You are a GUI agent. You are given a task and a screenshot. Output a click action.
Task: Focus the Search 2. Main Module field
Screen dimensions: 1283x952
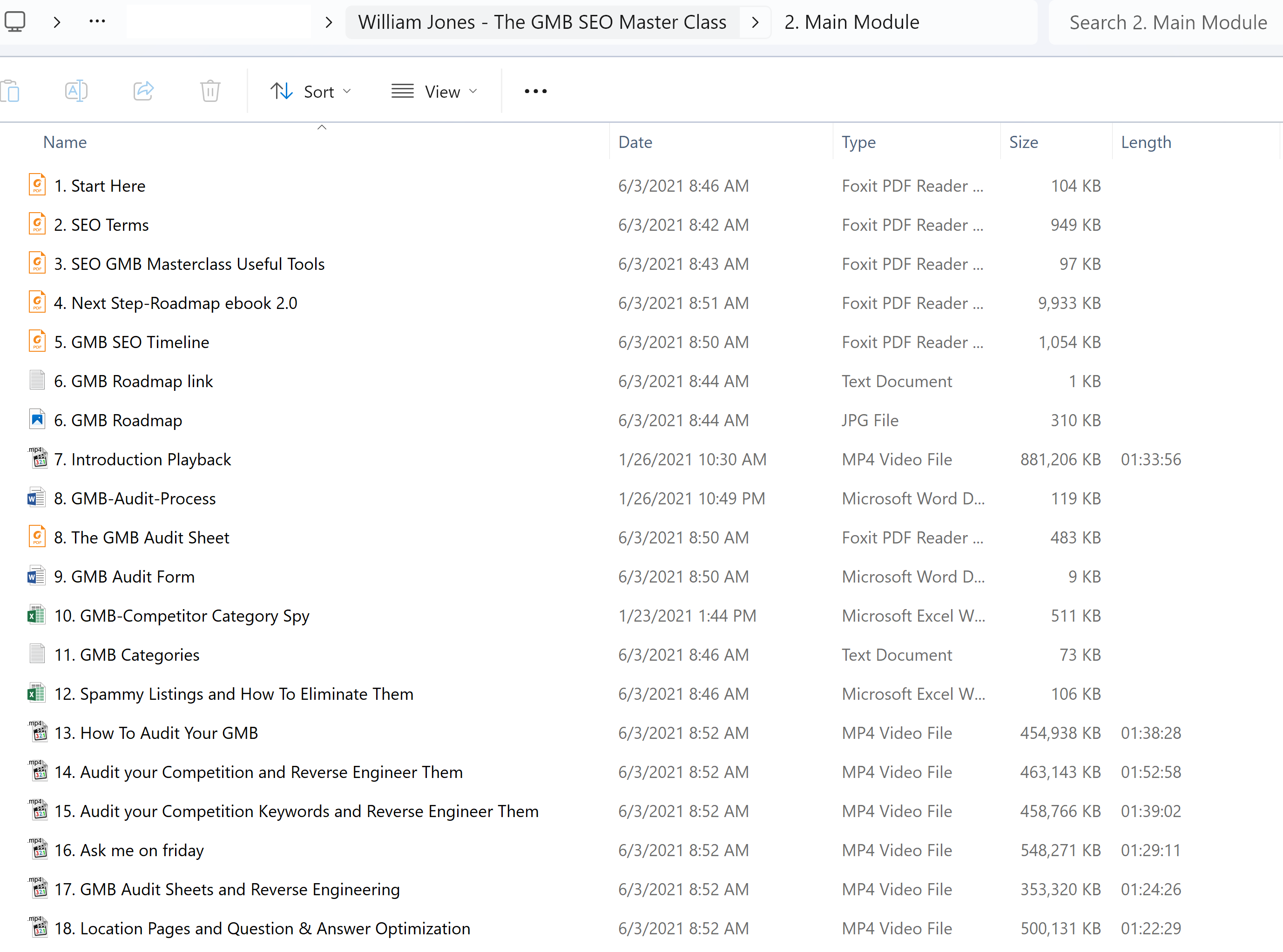click(1167, 22)
